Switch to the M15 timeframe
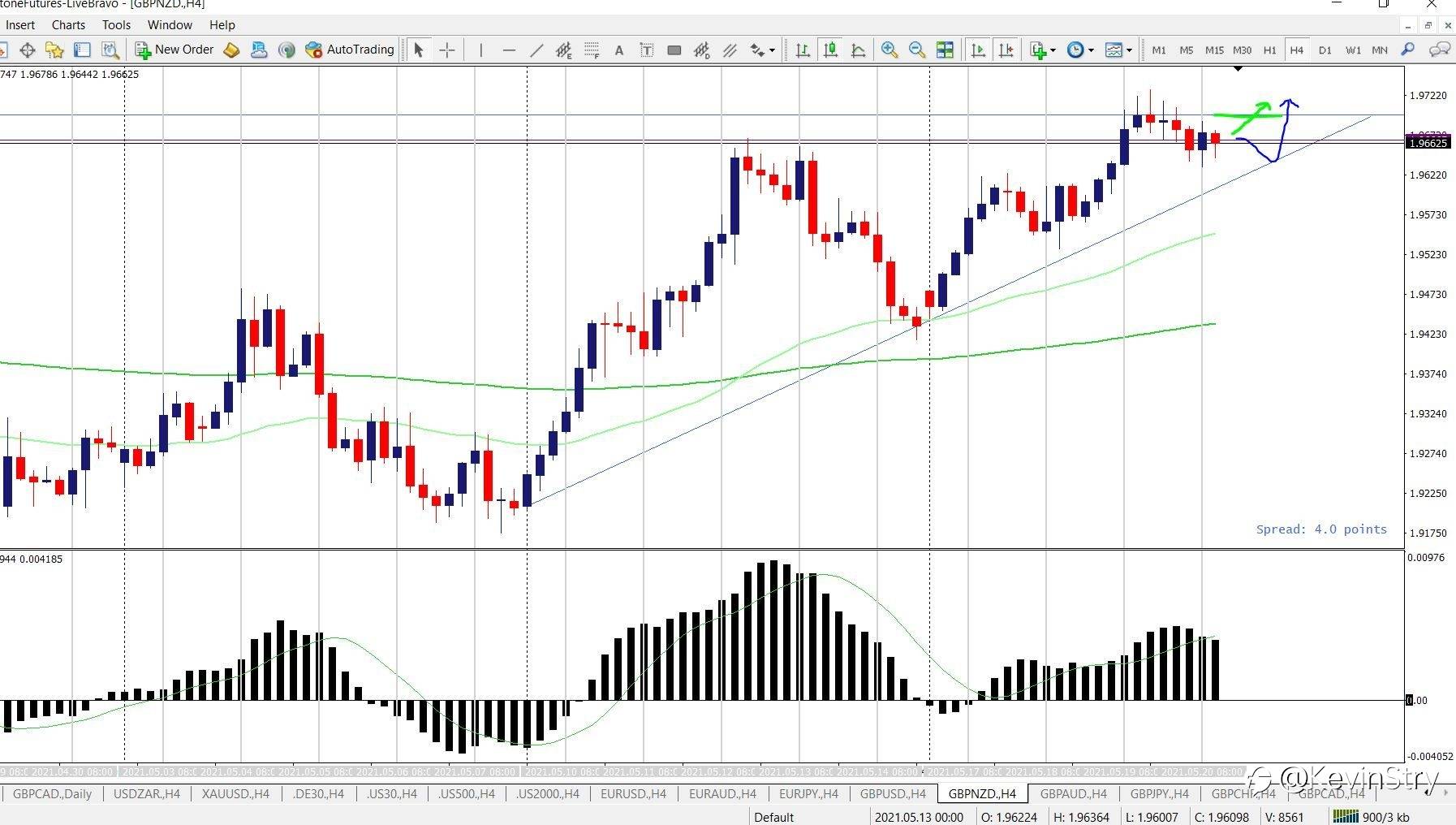This screenshot has width=1456, height=825. (x=1214, y=50)
